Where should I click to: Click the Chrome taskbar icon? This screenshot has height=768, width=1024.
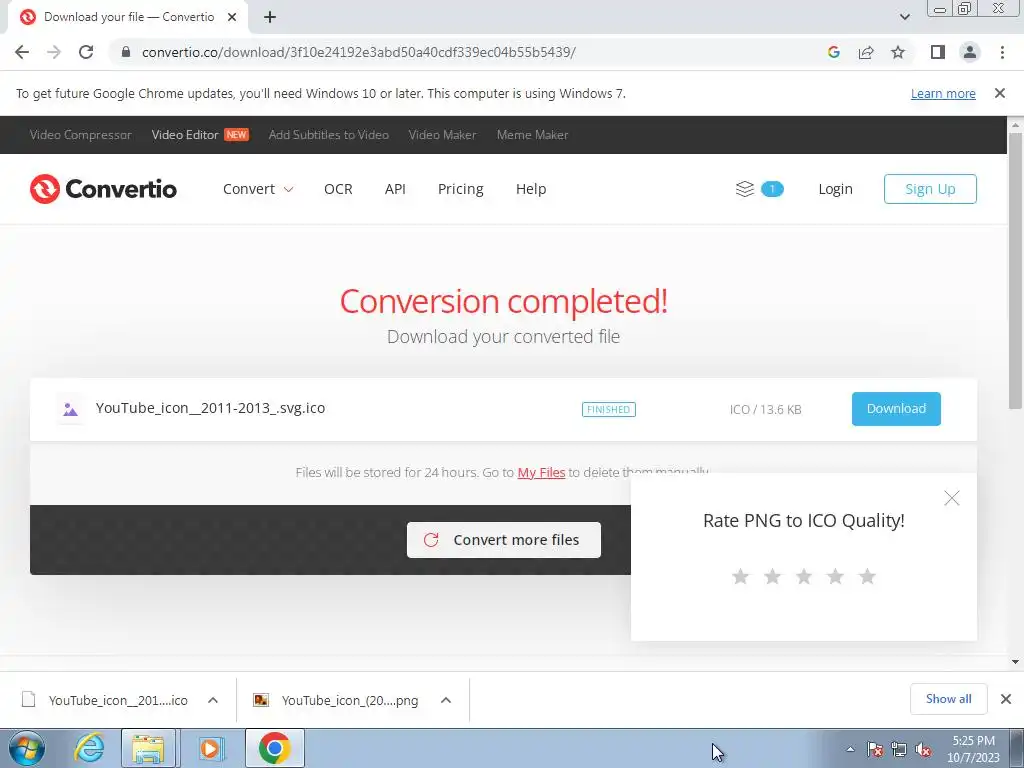click(274, 748)
